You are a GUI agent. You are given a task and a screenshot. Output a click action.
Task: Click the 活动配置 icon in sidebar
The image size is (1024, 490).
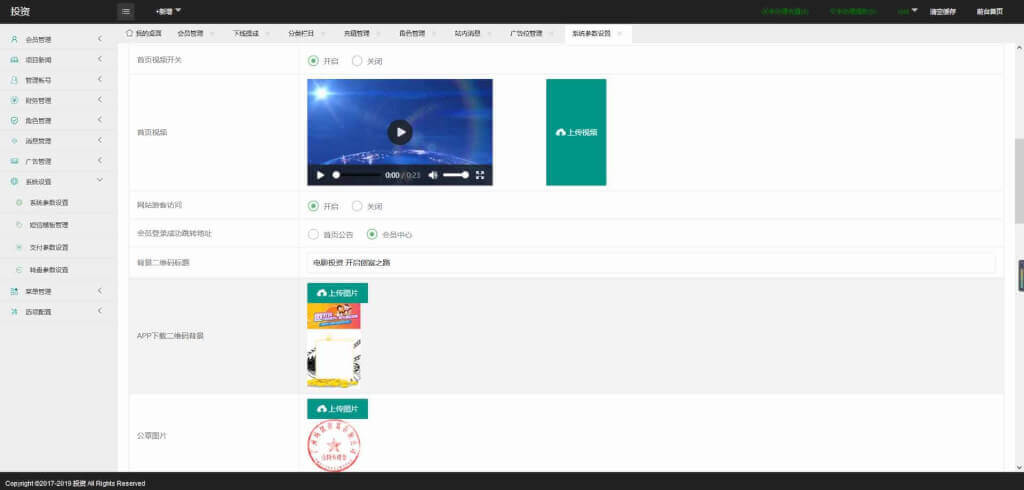[x=14, y=312]
